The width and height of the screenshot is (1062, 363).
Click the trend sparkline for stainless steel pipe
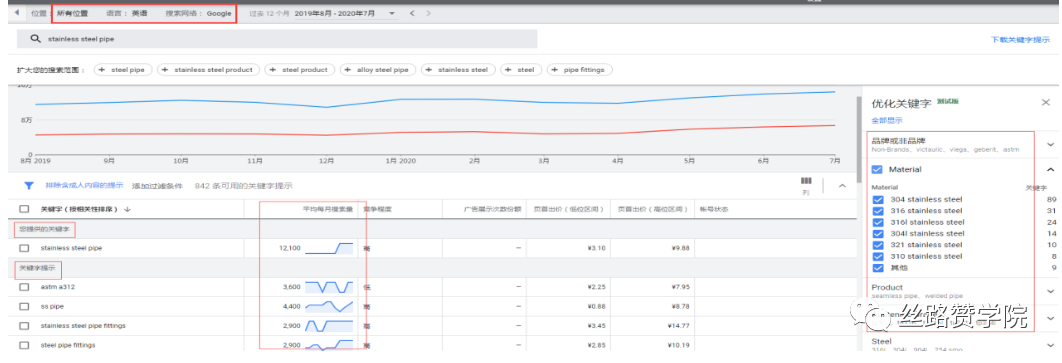(x=329, y=249)
